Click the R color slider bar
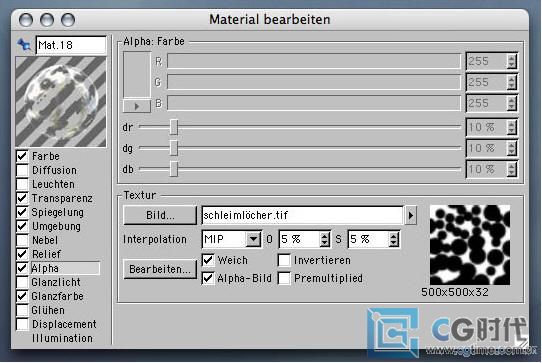Viewport: 542px width, 363px height. point(314,61)
